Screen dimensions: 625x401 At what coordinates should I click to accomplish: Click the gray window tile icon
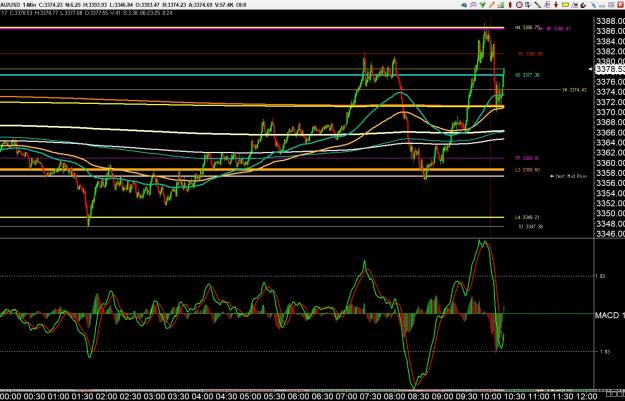pyautogui.click(x=611, y=5)
